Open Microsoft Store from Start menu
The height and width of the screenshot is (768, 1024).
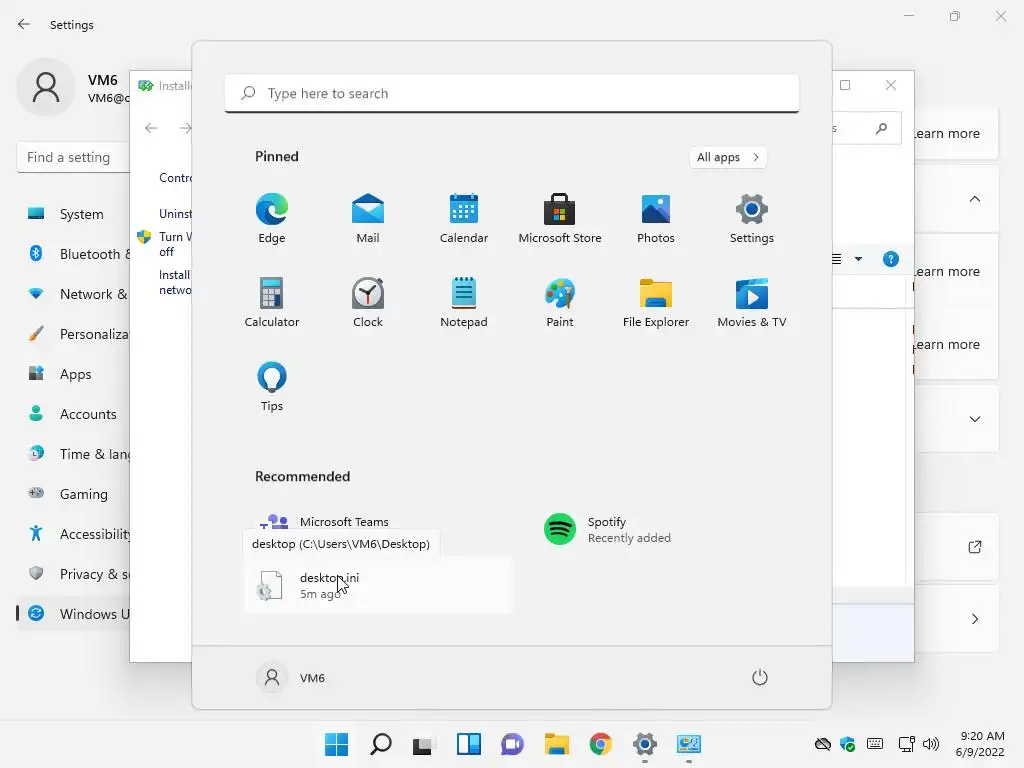[560, 219]
